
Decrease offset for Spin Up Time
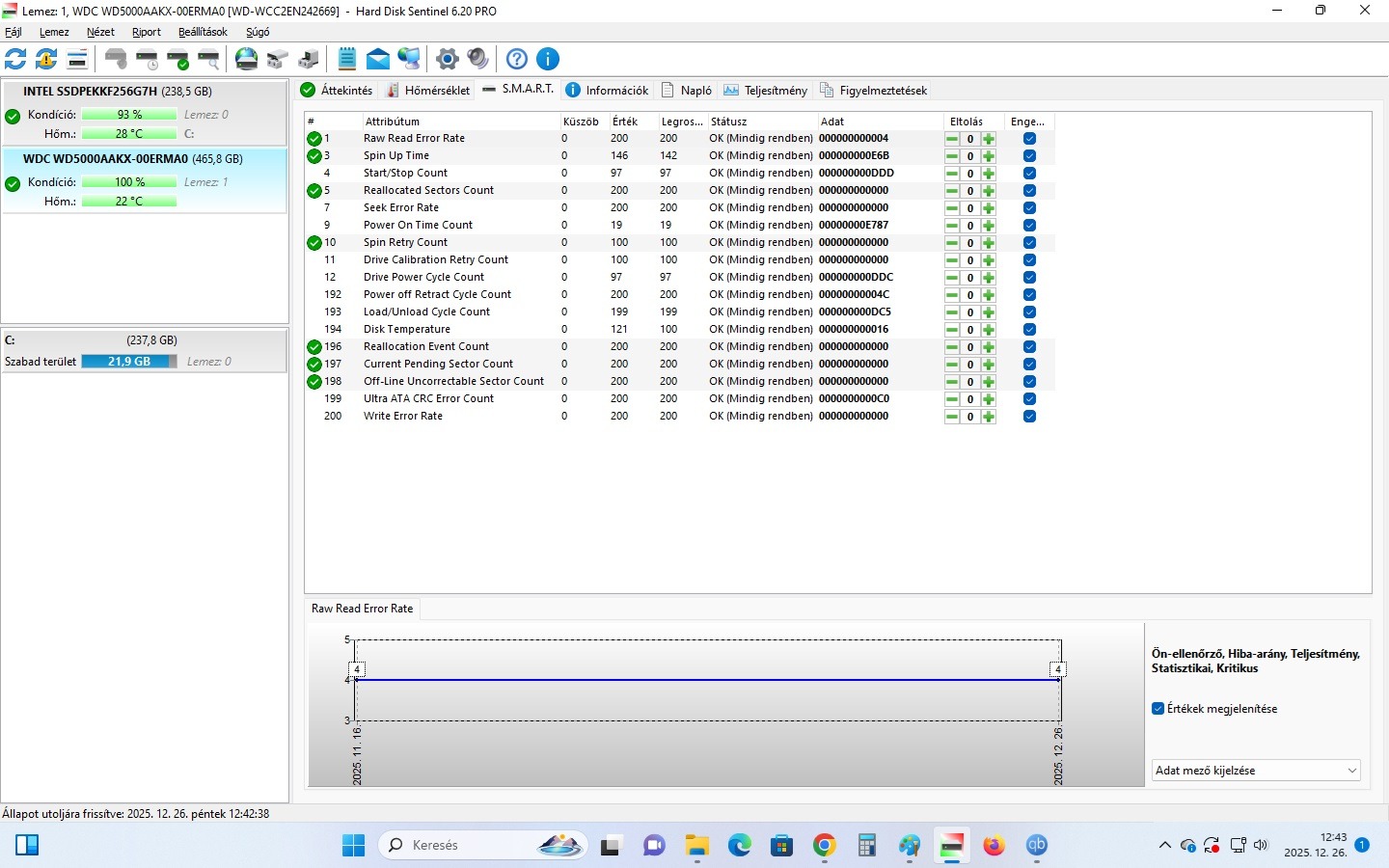pyautogui.click(x=952, y=156)
